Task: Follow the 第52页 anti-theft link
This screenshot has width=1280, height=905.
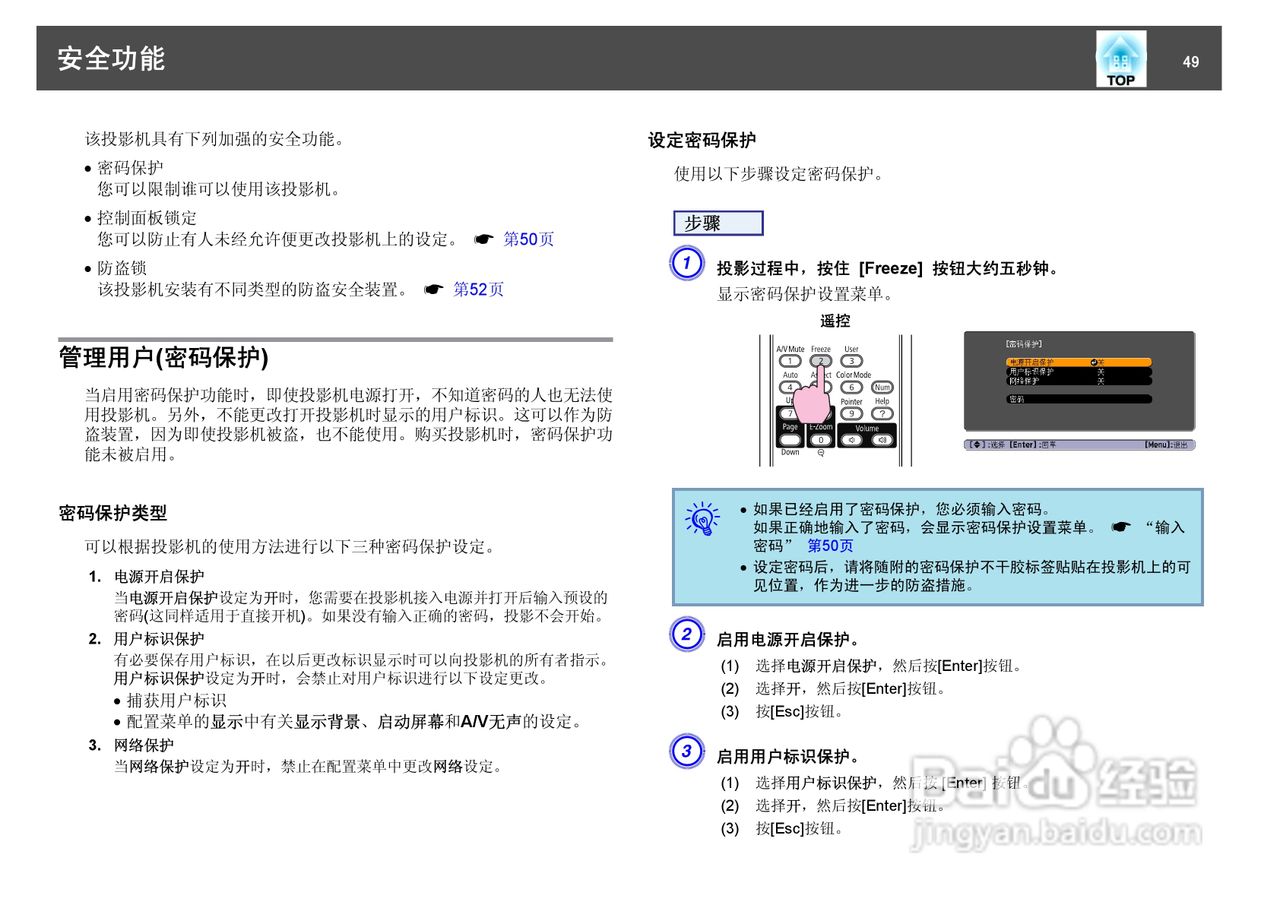Action: coord(479,289)
